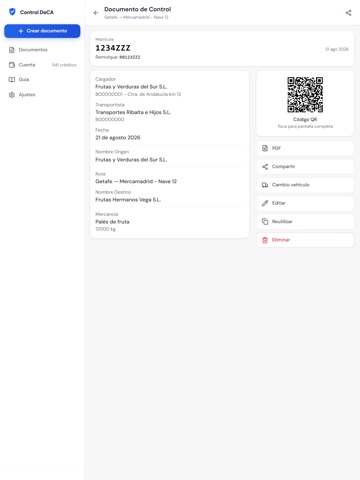
Task: Click the Crear documento button
Action: [x=42, y=31]
